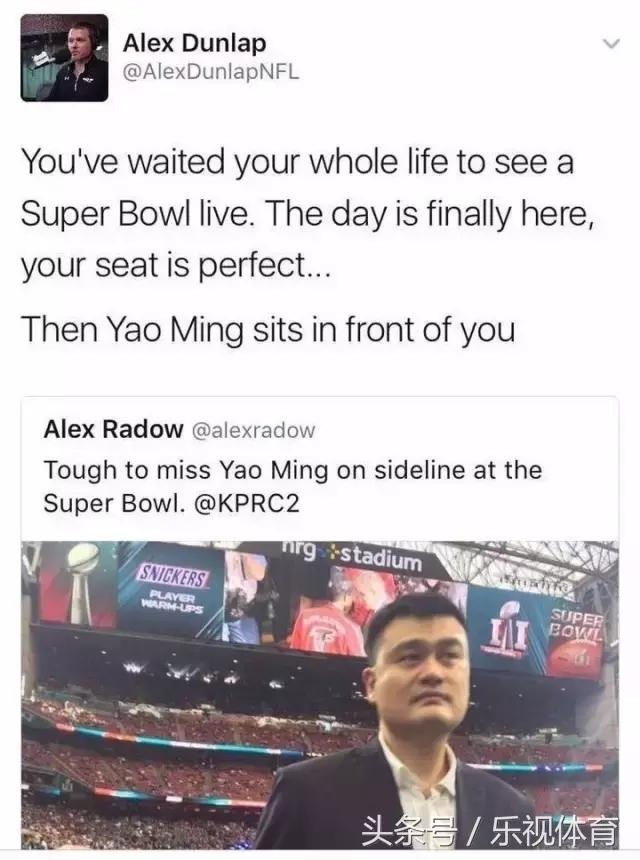Click the Snickers Player Warm-Ups sign
The height and width of the screenshot is (860, 640).
[173, 588]
